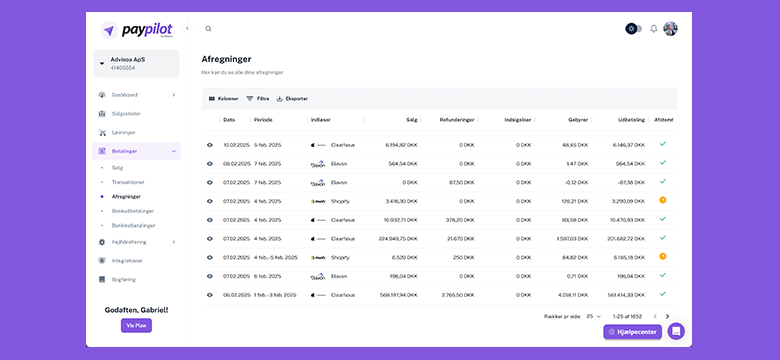Click the Løsninger cart icon

pyautogui.click(x=102, y=133)
